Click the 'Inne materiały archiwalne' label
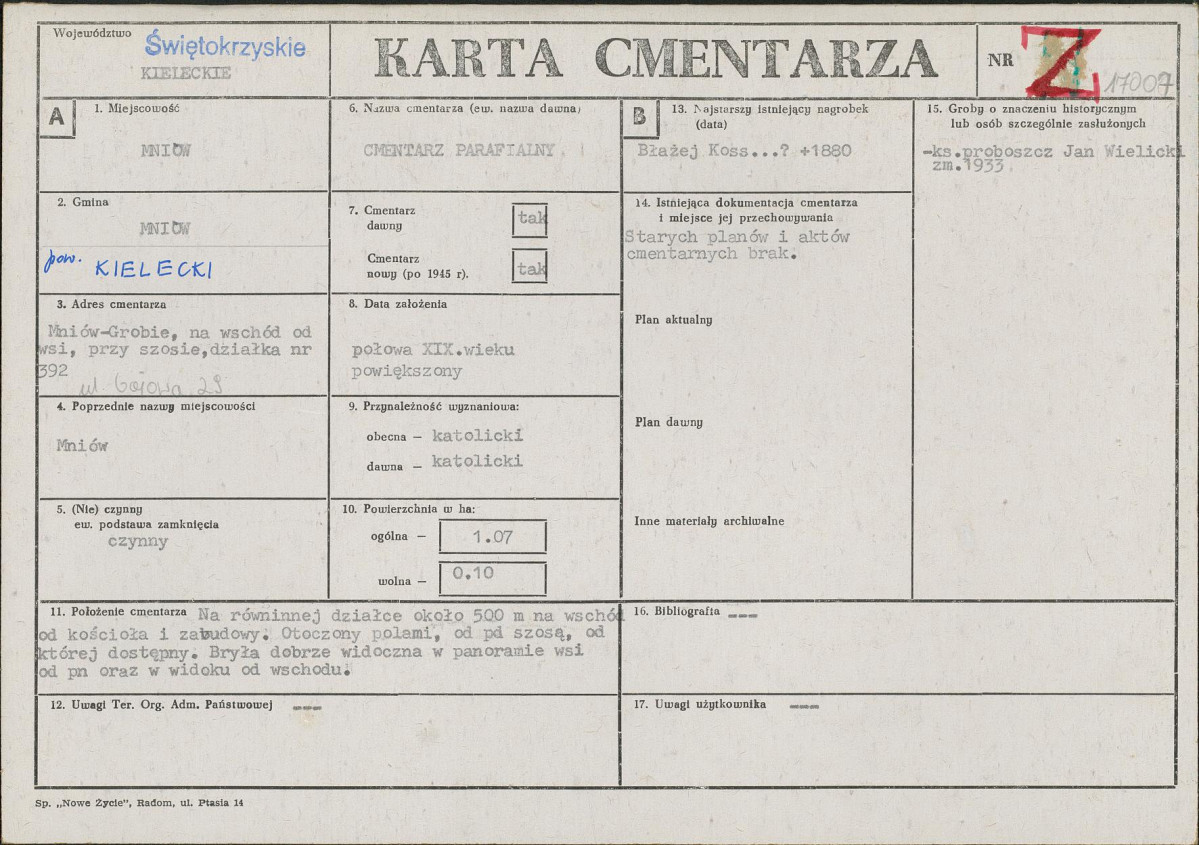The height and width of the screenshot is (845, 1199). click(709, 522)
